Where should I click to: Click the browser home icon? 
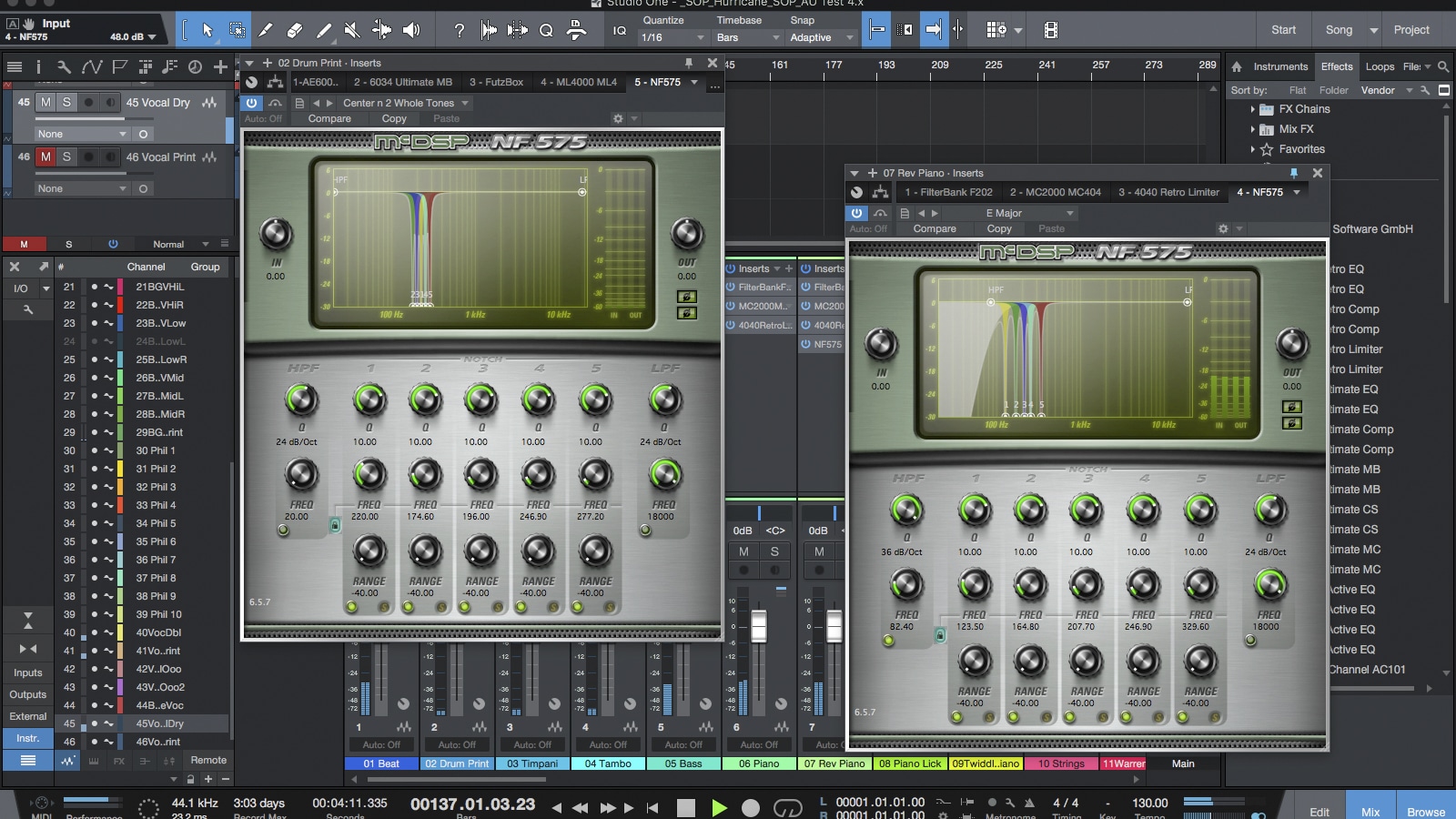click(x=1237, y=66)
